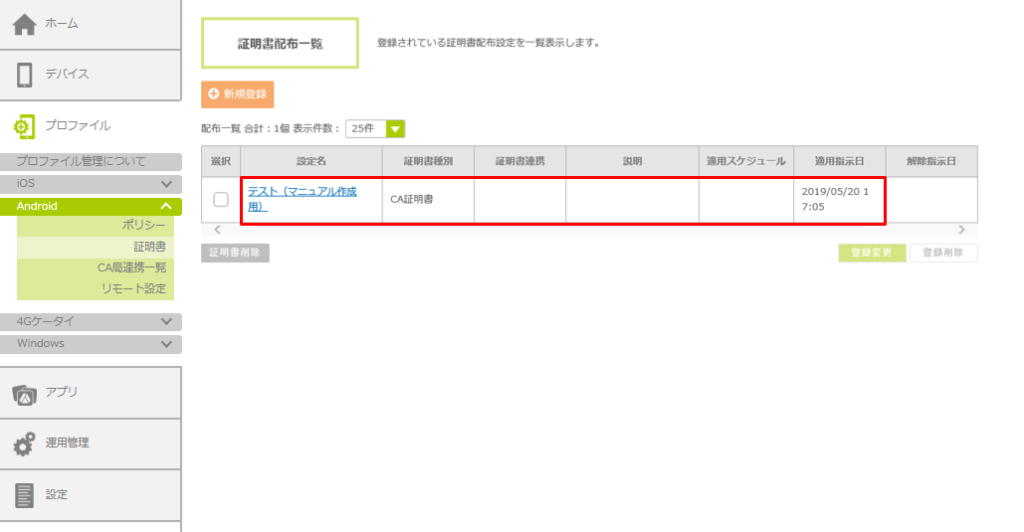Click the table's right scroll arrow
This screenshot has width=1024, height=532.
(962, 230)
